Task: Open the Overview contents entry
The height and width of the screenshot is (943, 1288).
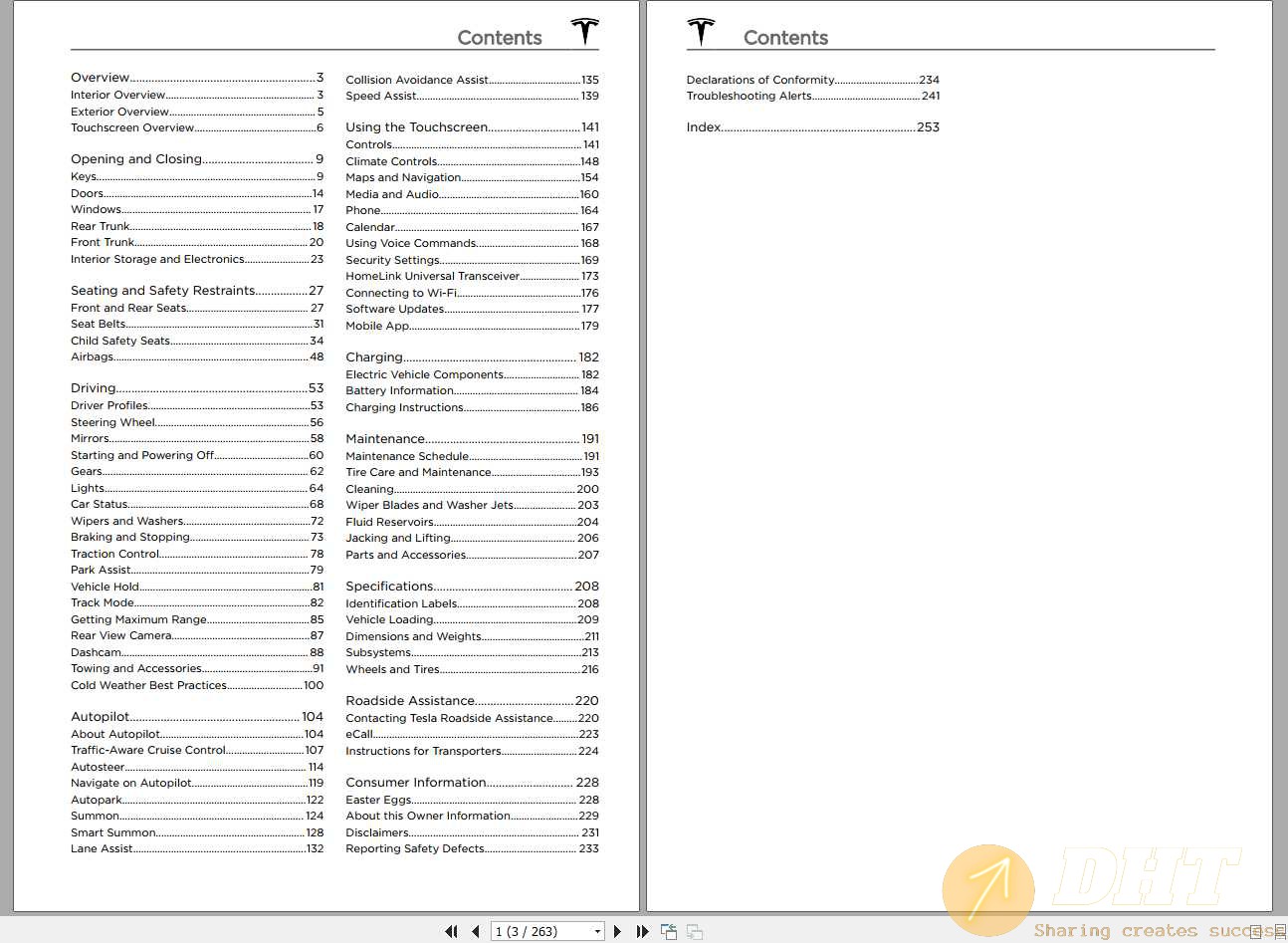Action: click(x=197, y=78)
